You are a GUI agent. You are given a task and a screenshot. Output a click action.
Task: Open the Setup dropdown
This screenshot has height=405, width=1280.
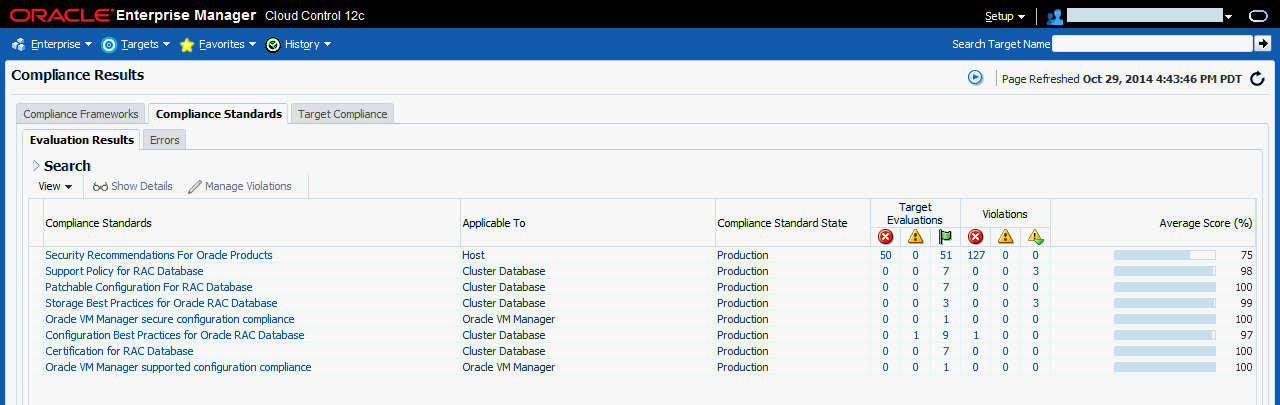coord(1005,16)
